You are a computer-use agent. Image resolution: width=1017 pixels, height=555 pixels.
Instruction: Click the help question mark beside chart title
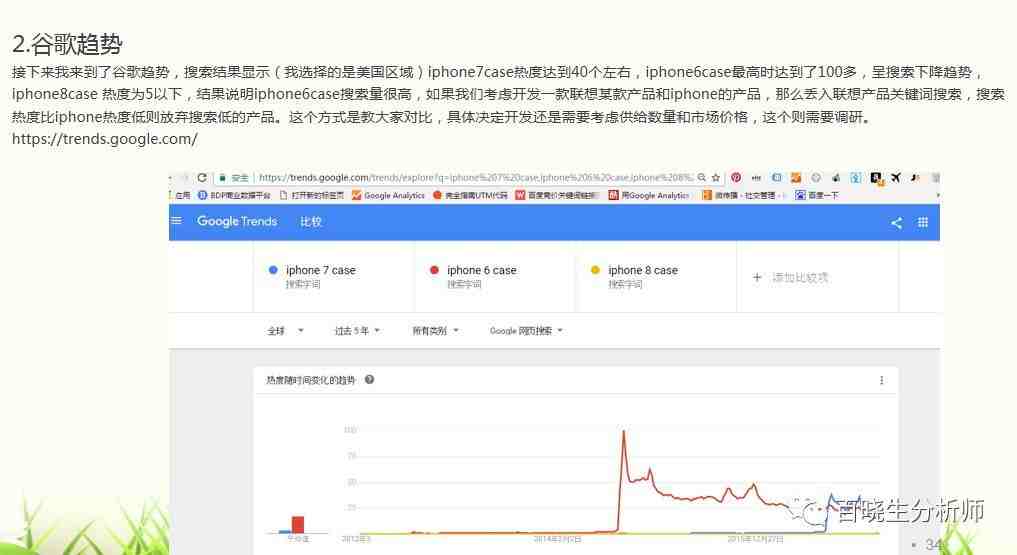369,379
